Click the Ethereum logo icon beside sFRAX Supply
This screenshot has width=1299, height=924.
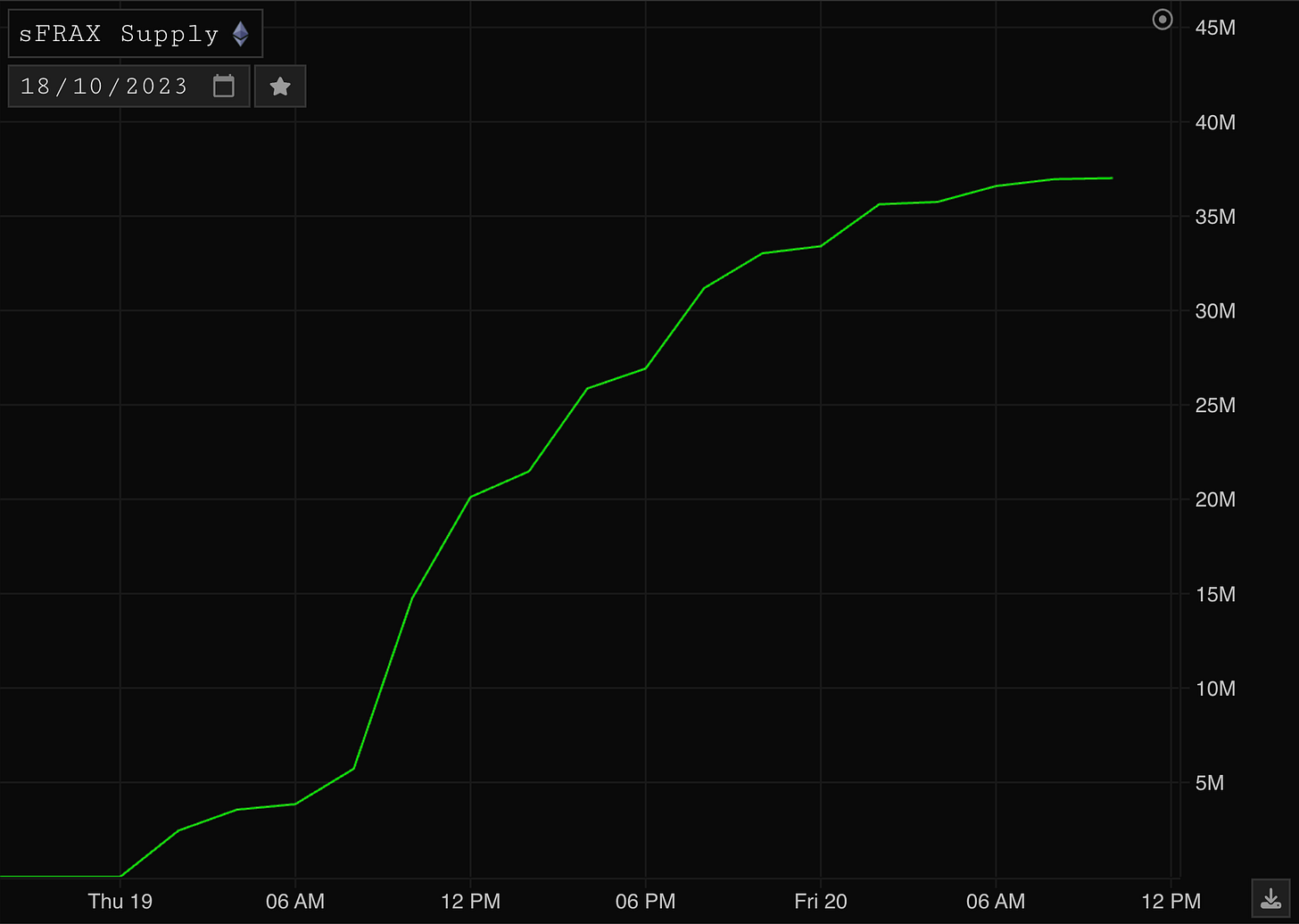241,34
